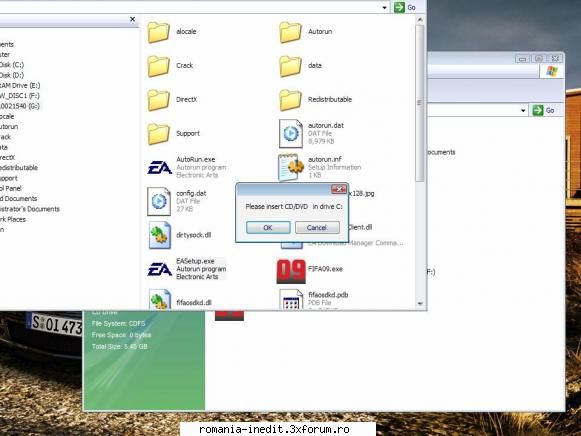Screen dimensions: 581x436
Task: Open address bar dropdown in front window
Action: click(385, 7)
